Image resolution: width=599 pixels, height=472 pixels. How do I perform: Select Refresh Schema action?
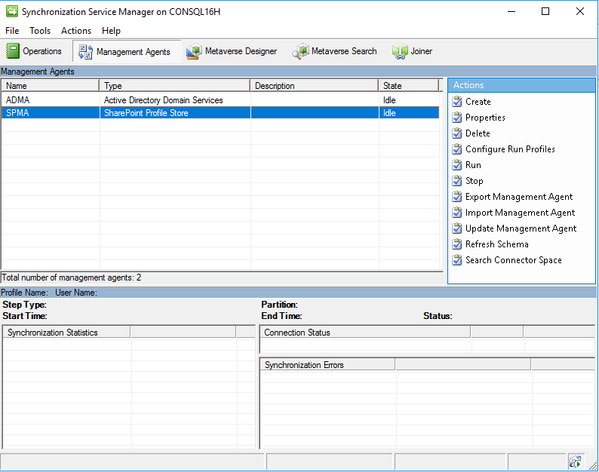[497, 244]
